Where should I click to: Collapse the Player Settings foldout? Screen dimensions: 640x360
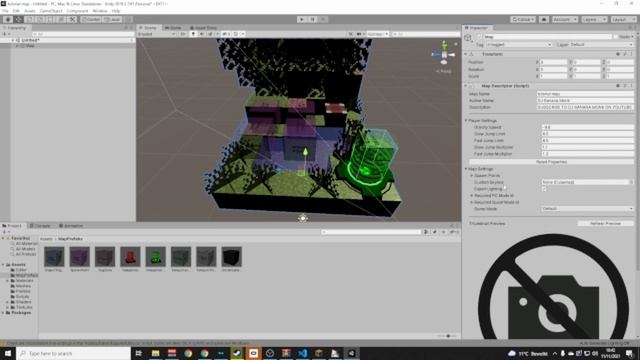[x=466, y=121]
